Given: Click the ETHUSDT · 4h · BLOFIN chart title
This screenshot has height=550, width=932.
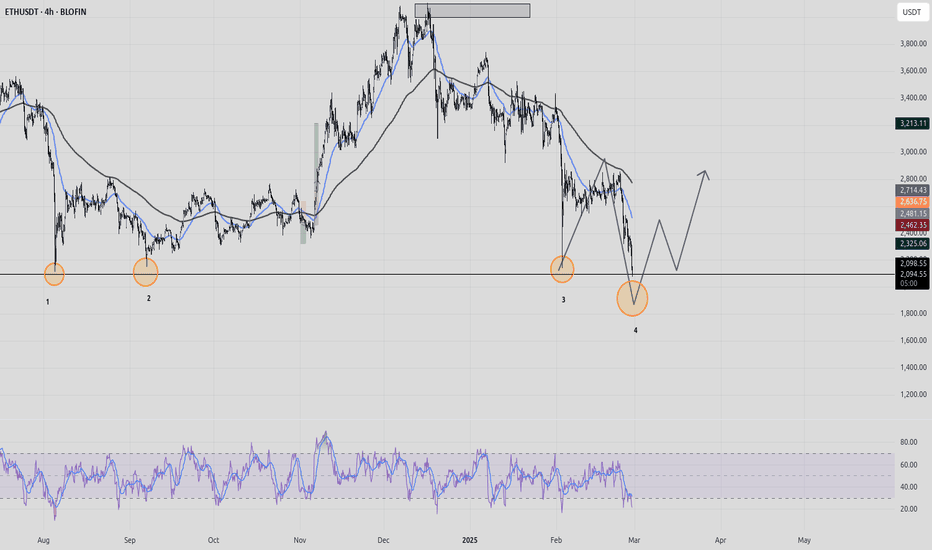Looking at the screenshot, I should (x=45, y=12).
